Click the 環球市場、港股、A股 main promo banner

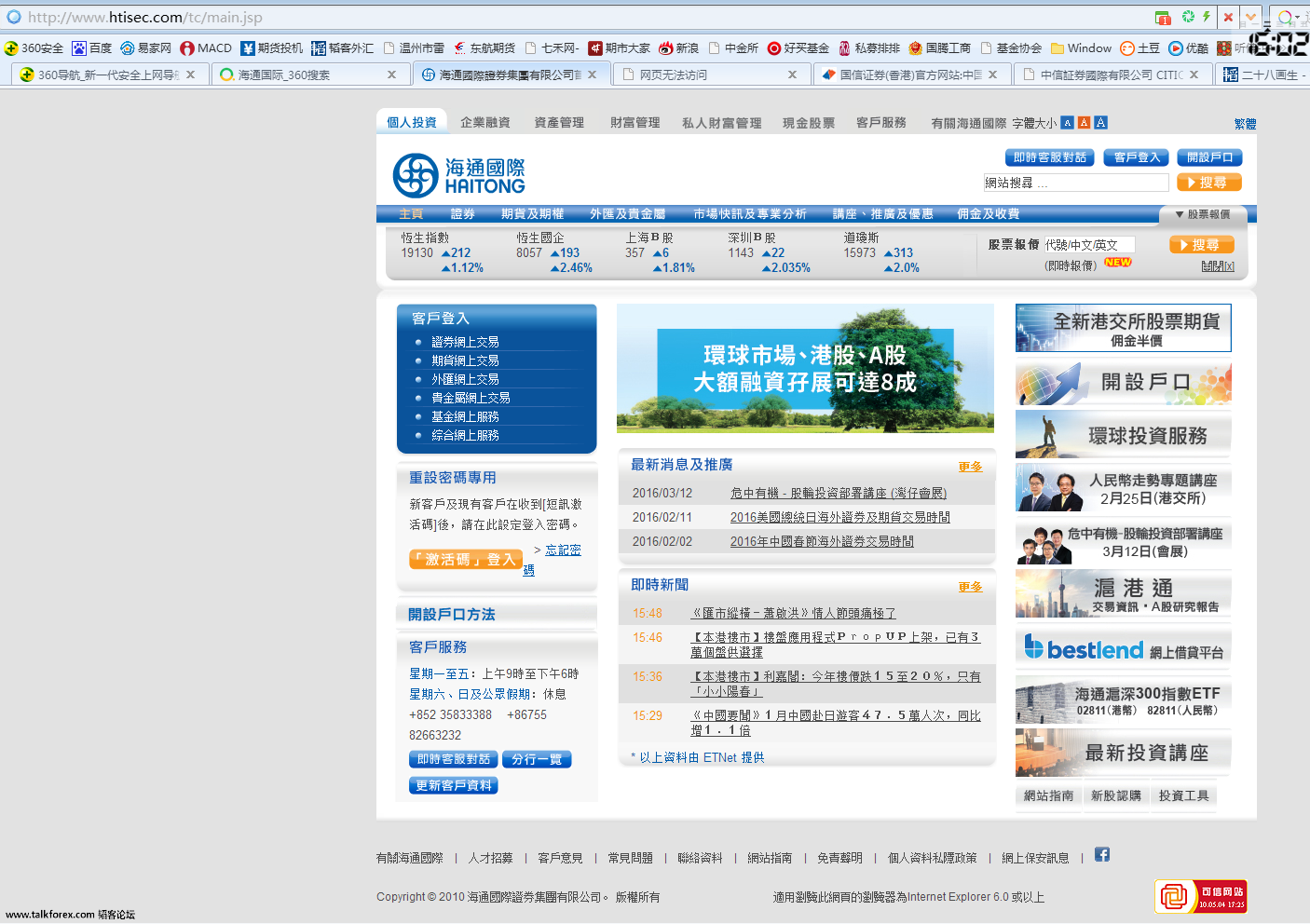click(x=805, y=368)
